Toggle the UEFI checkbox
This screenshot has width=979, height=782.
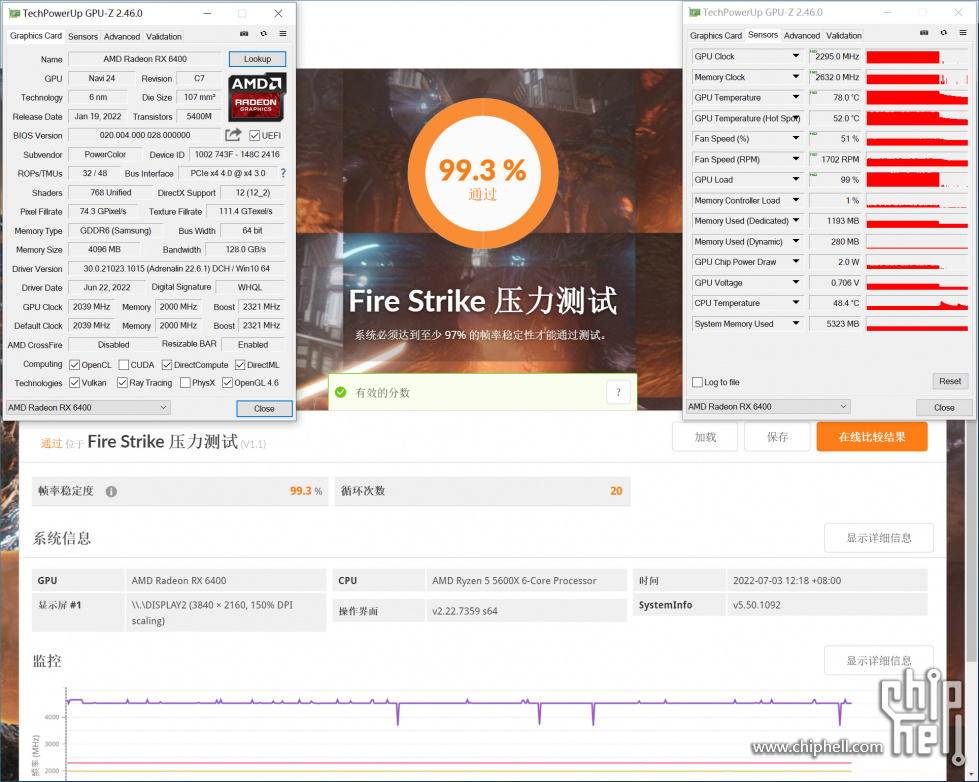pyautogui.click(x=255, y=136)
